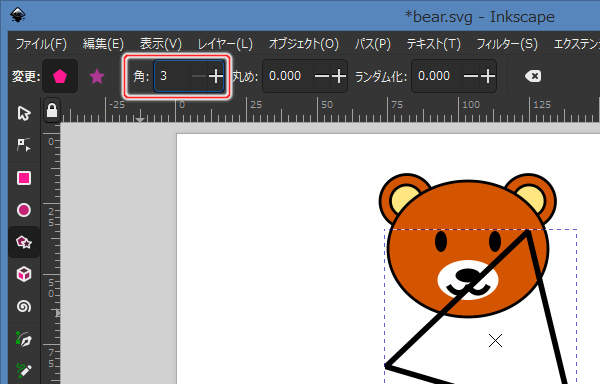
Task: Decrease ランダム化 with minus button
Action: pyautogui.click(x=471, y=76)
